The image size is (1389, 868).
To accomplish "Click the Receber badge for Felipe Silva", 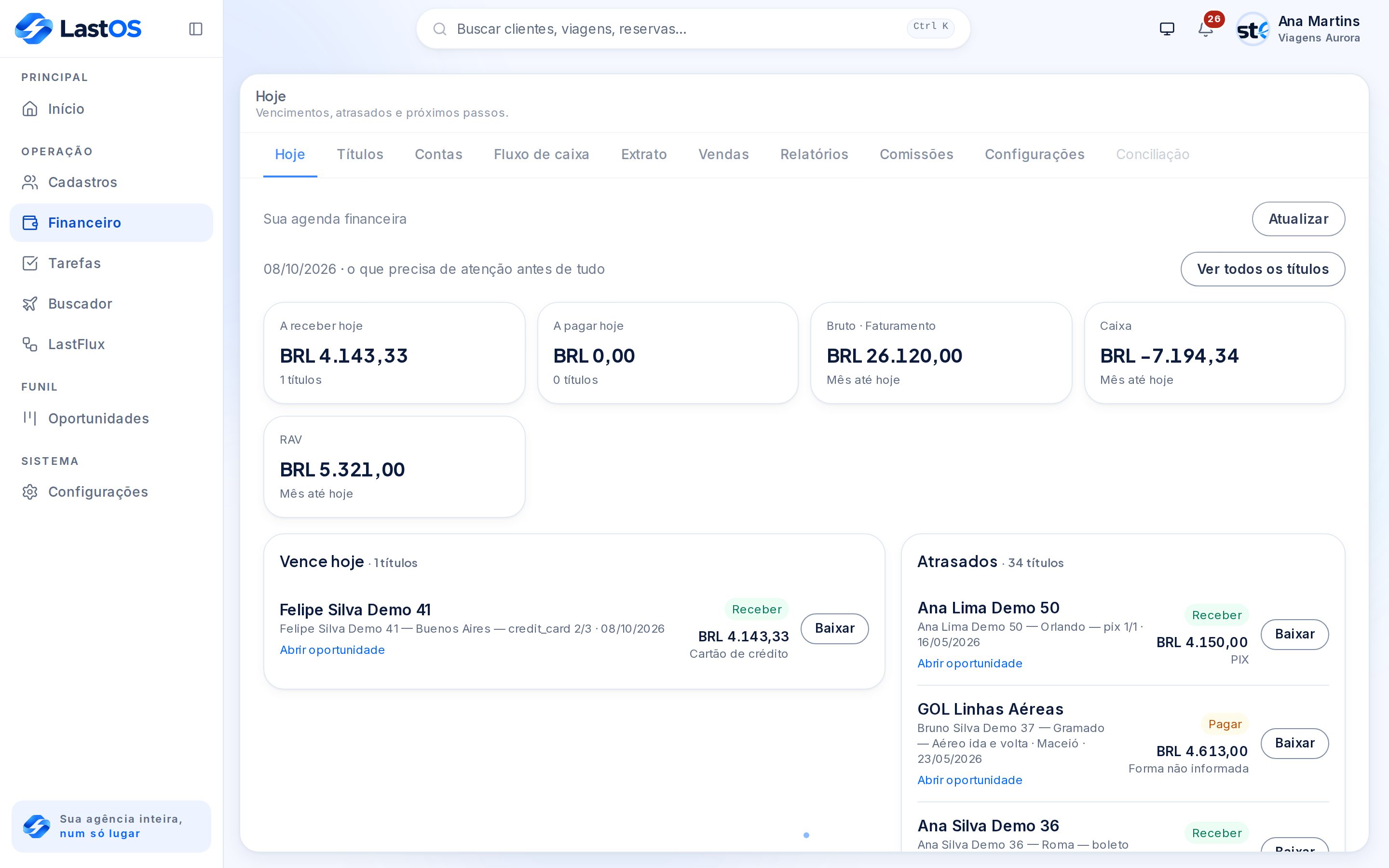I will coord(757,609).
